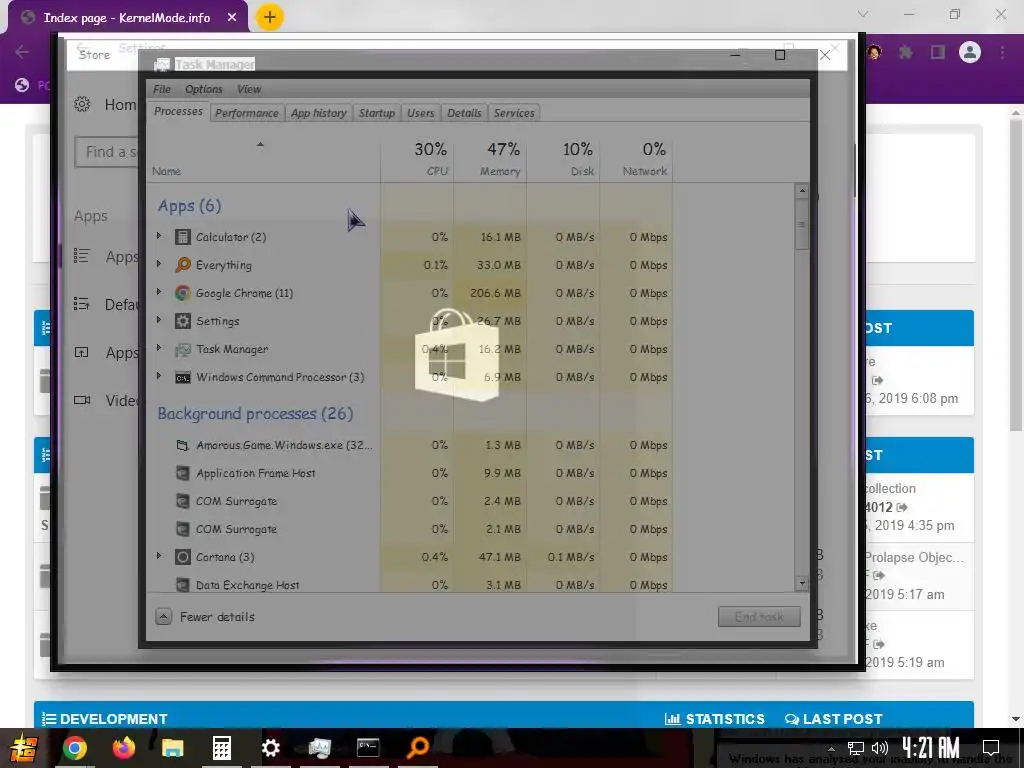Screen dimensions: 1024x768
Task: Sort by the Name column header
Action: click(x=263, y=159)
